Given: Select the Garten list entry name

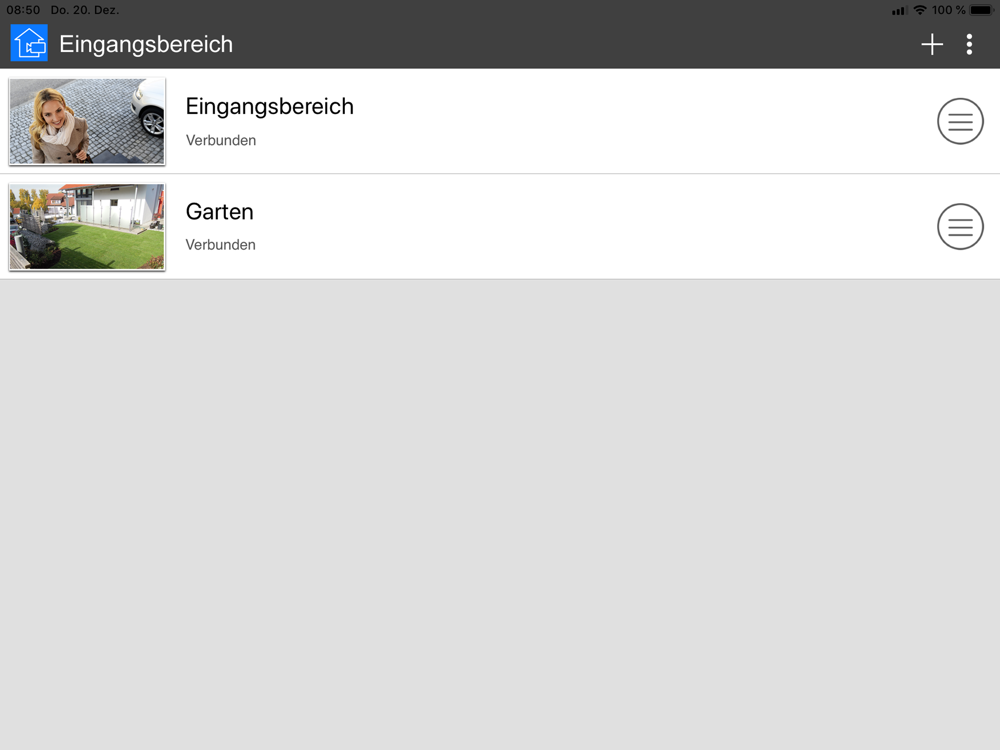Looking at the screenshot, I should point(219,212).
